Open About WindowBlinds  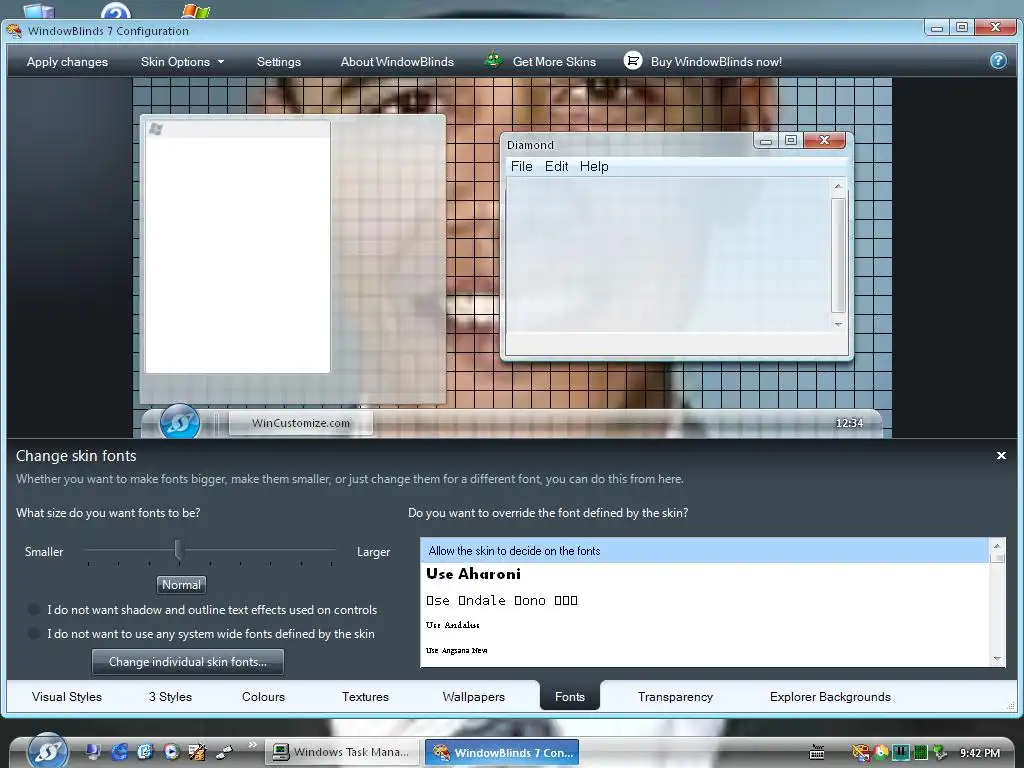pyautogui.click(x=397, y=61)
